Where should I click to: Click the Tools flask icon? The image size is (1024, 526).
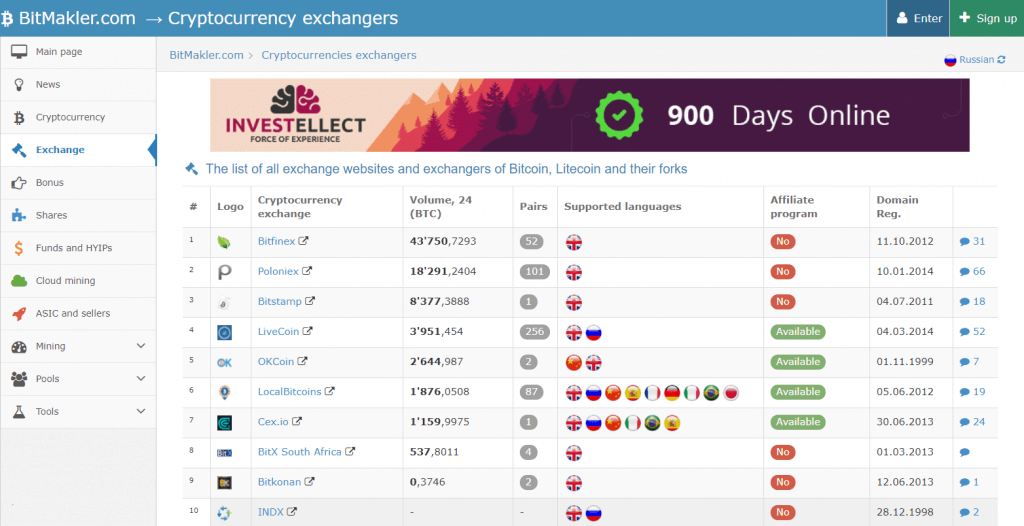tap(19, 412)
